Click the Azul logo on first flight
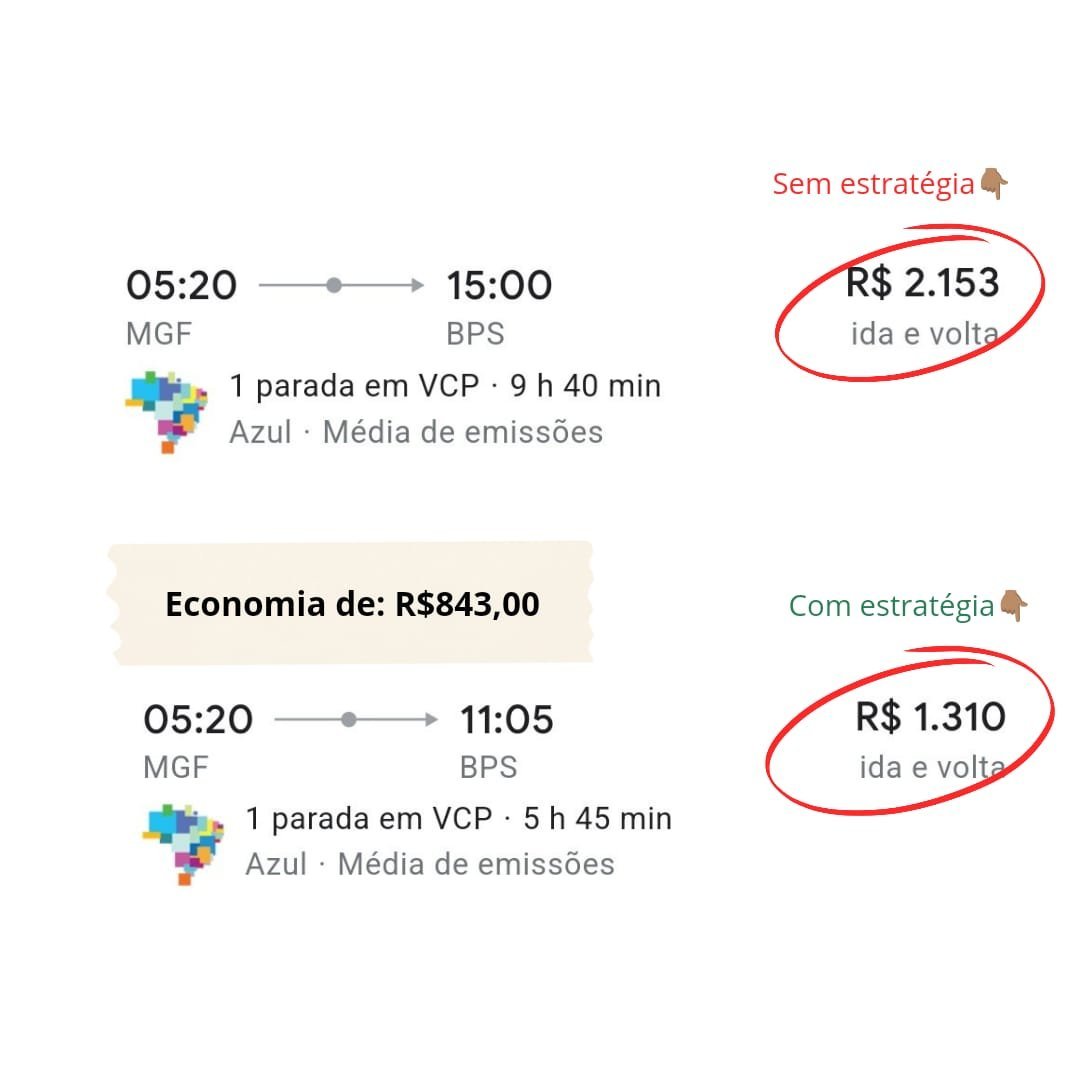1080x1080 pixels. pyautogui.click(x=167, y=410)
